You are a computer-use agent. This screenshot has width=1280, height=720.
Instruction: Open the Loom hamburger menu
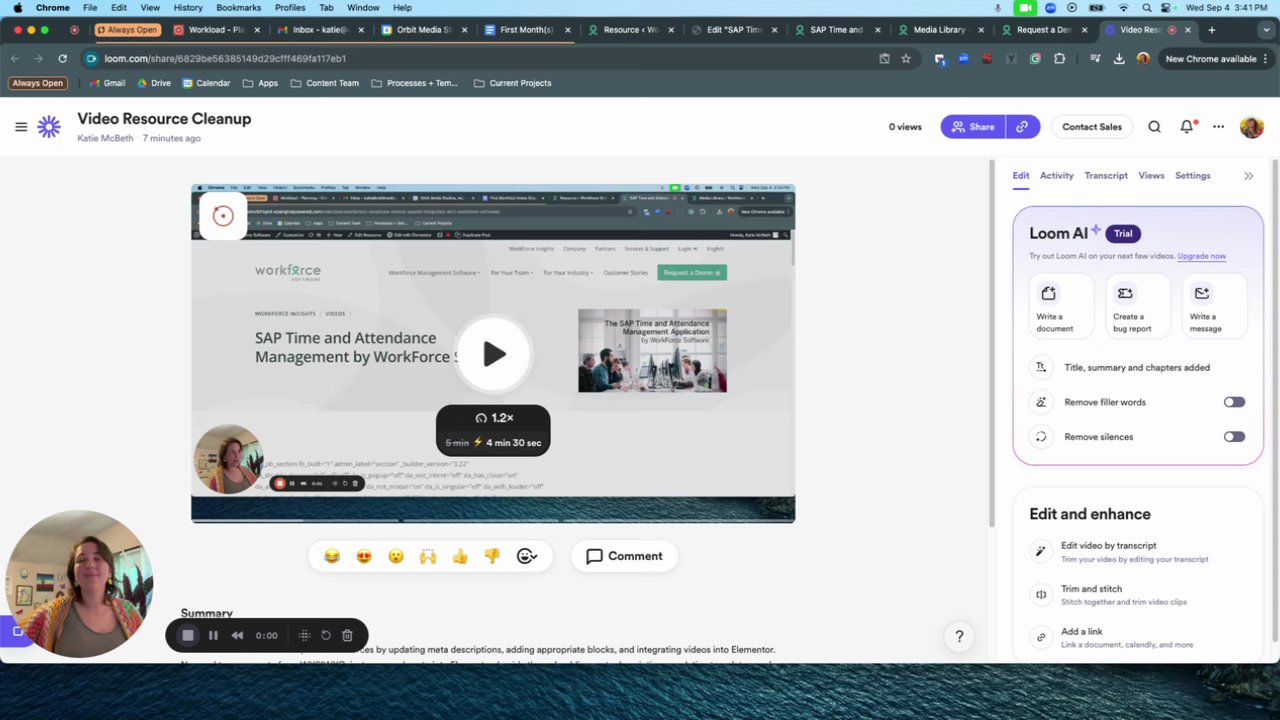coord(21,127)
